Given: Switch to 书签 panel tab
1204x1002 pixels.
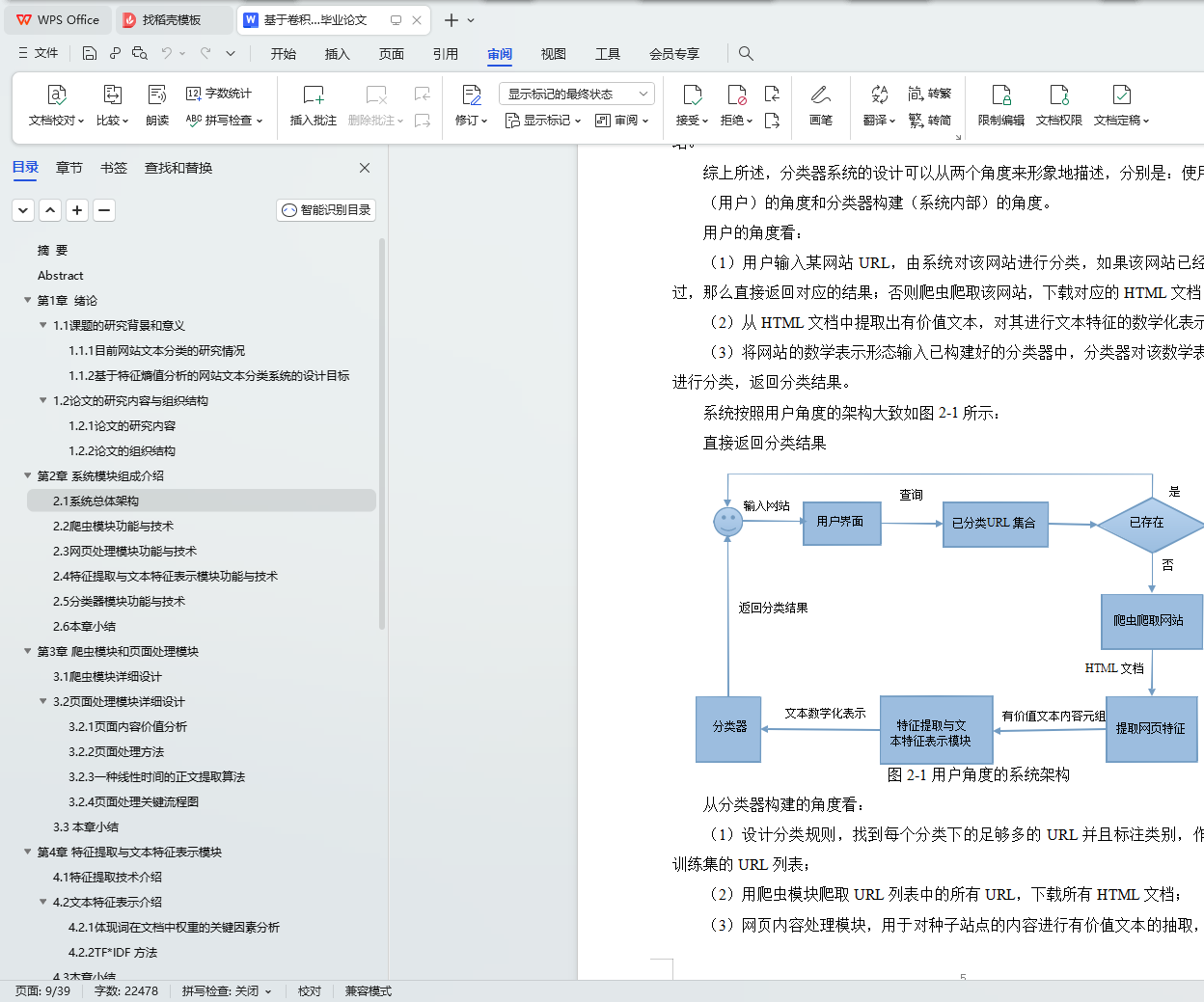Looking at the screenshot, I should tap(114, 168).
